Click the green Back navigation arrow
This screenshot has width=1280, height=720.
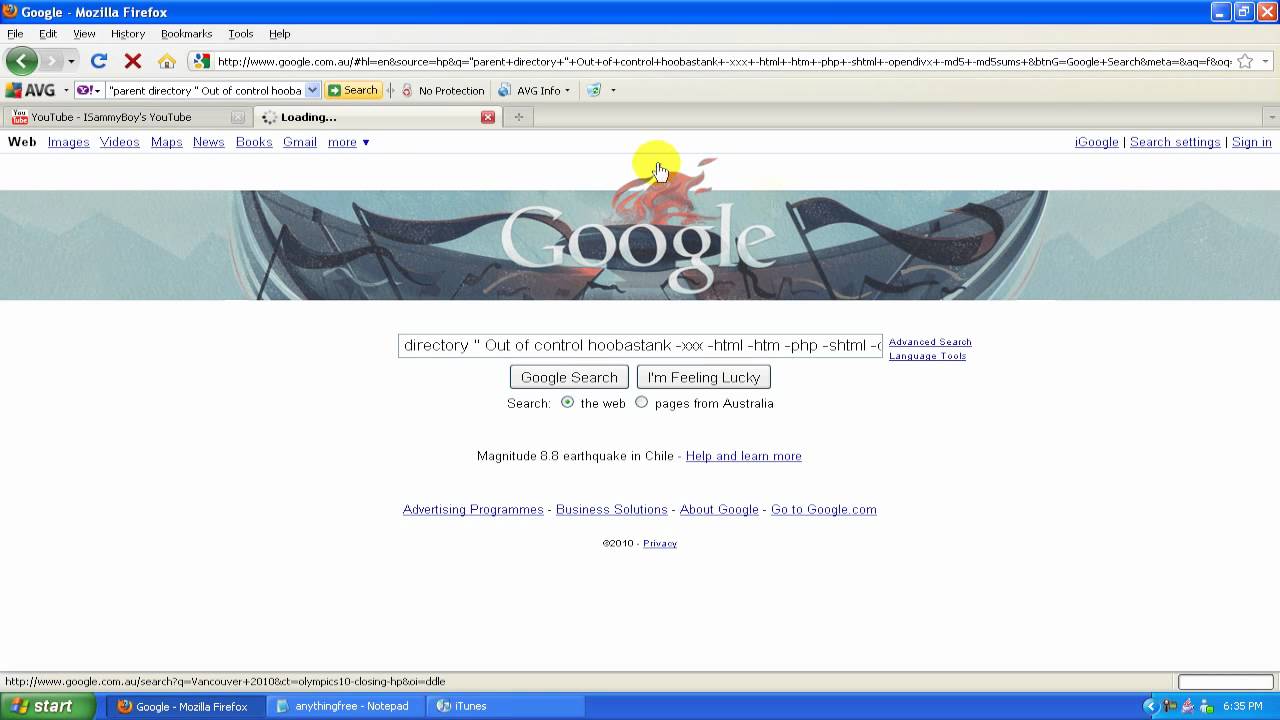pyautogui.click(x=21, y=61)
